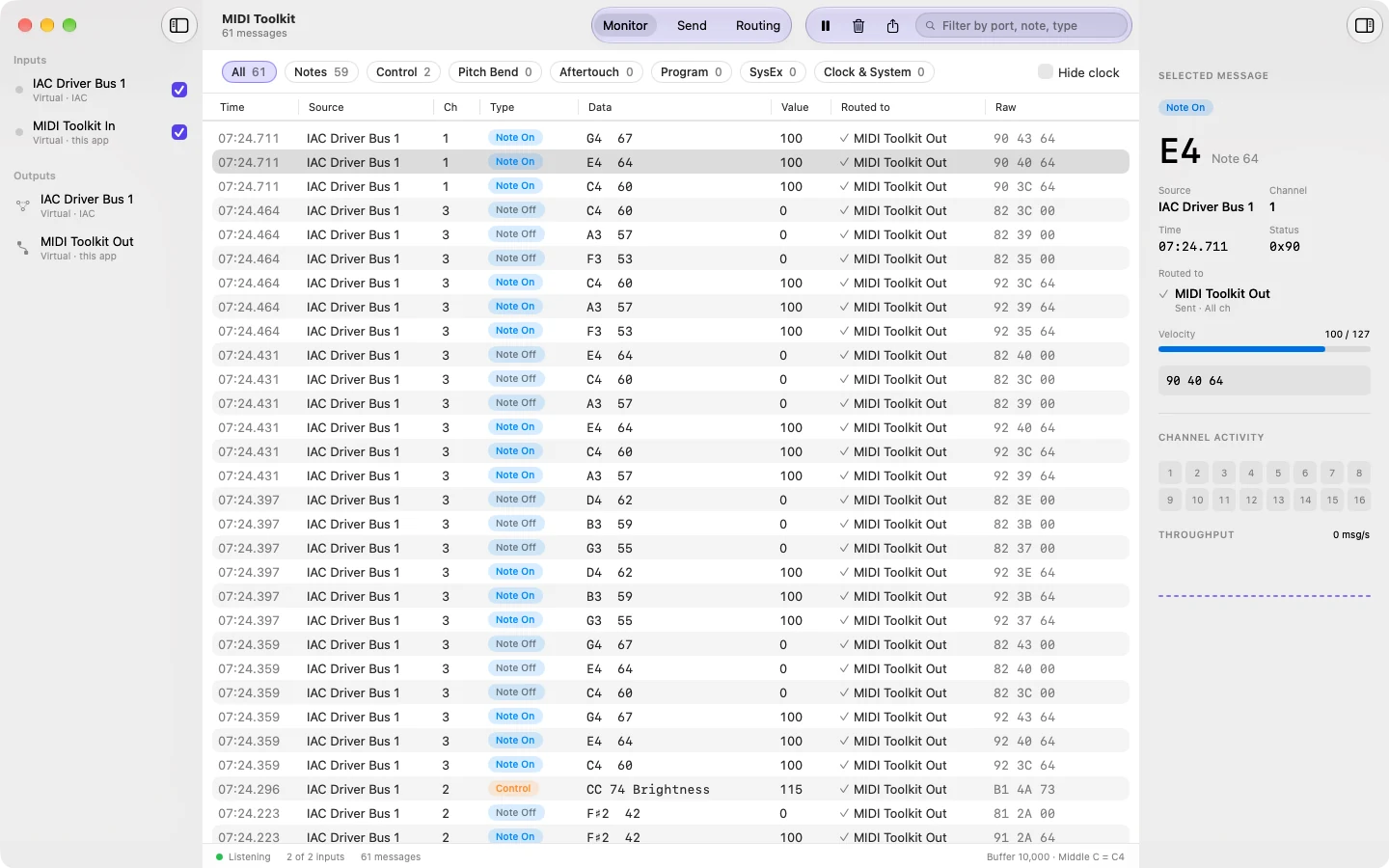The width and height of the screenshot is (1389, 868).
Task: Click the IAC Driver Bus 1 output icon
Action: click(23, 205)
